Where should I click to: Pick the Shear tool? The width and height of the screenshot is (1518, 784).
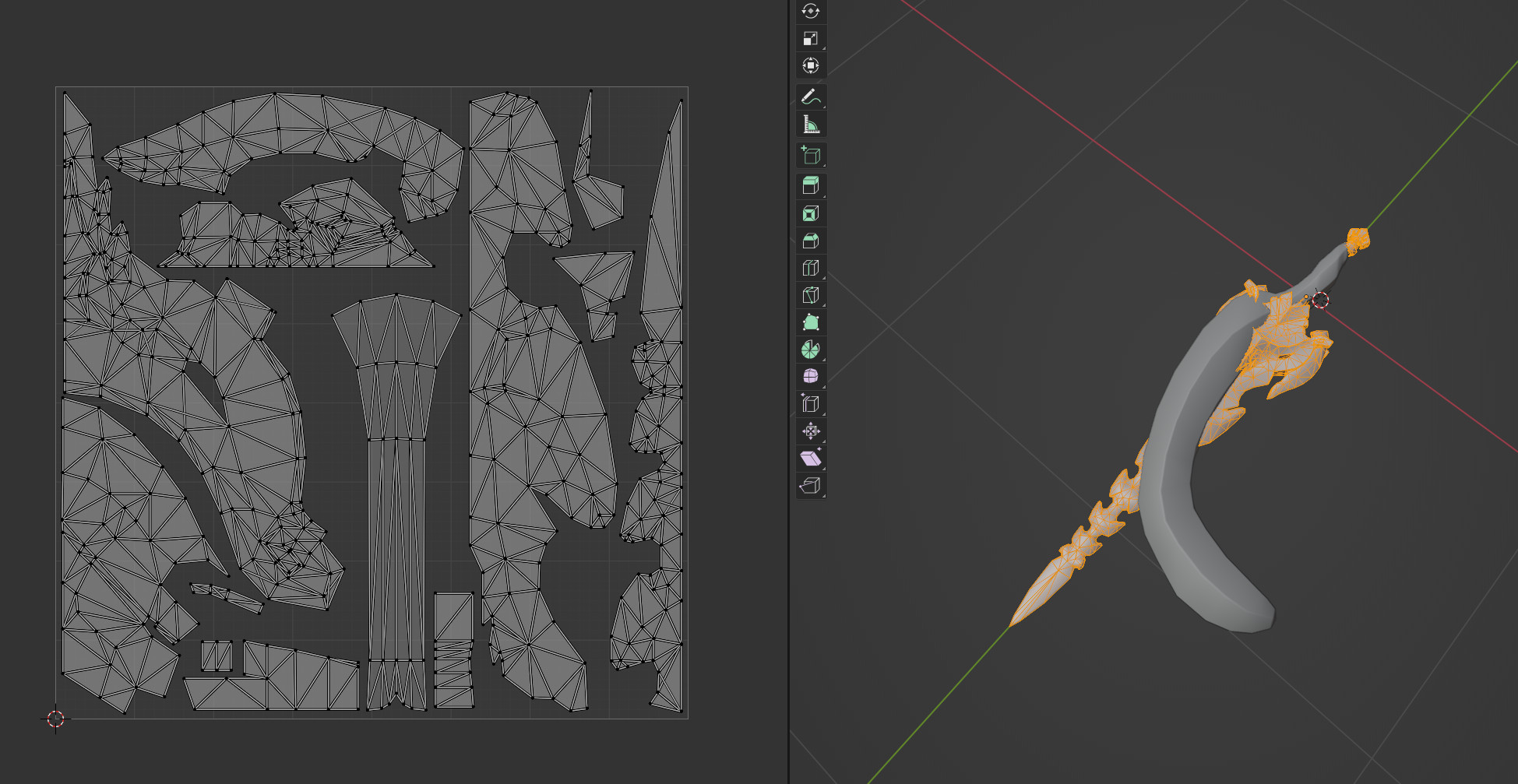click(x=810, y=459)
